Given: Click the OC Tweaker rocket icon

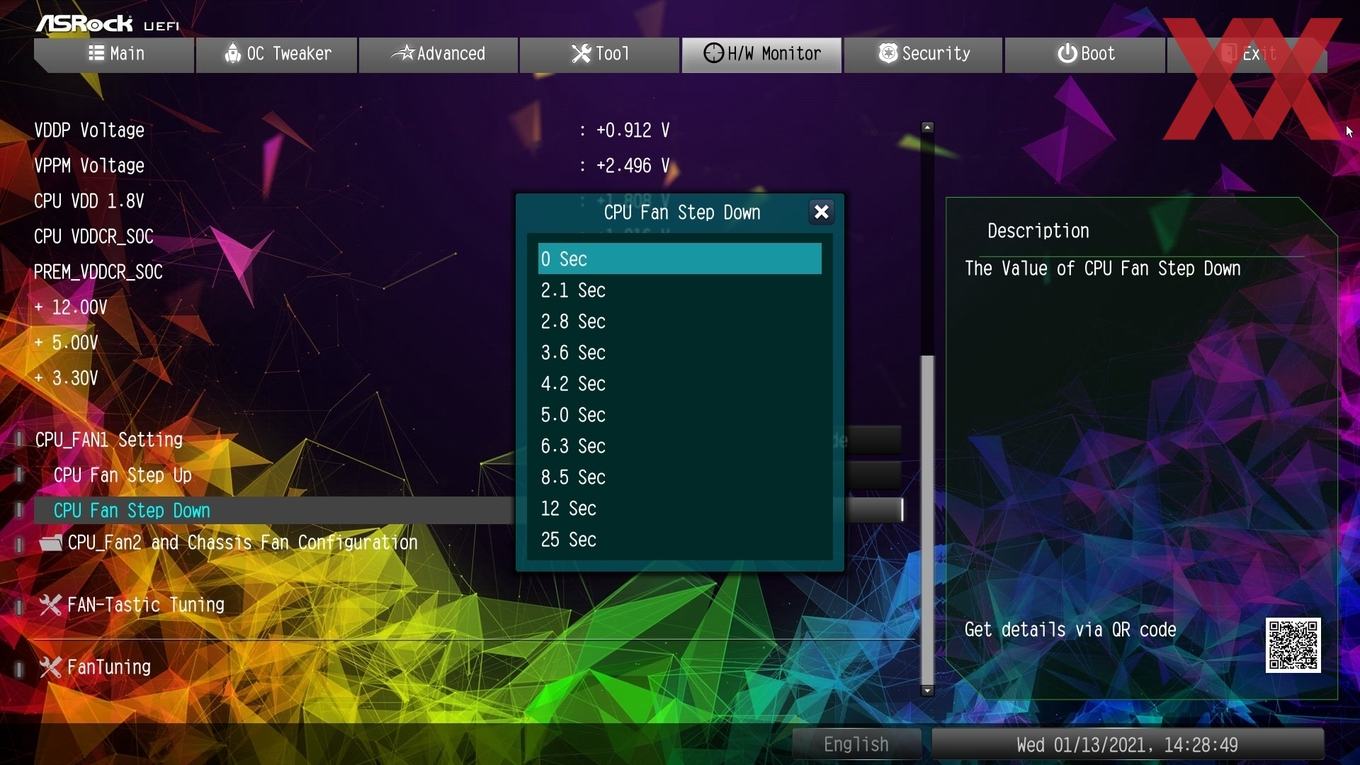Looking at the screenshot, I should coord(232,53).
